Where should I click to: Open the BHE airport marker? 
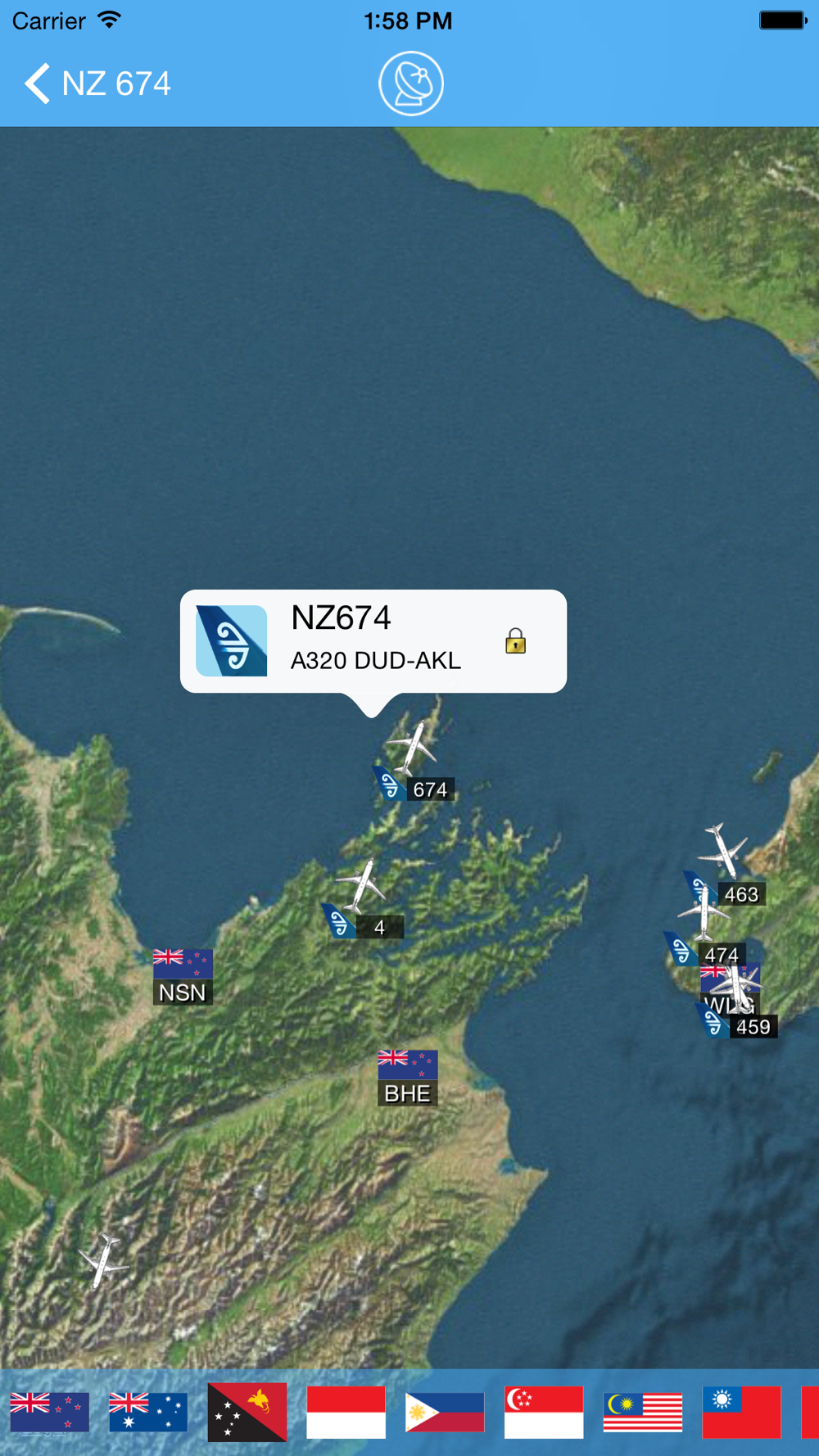coord(407,1078)
